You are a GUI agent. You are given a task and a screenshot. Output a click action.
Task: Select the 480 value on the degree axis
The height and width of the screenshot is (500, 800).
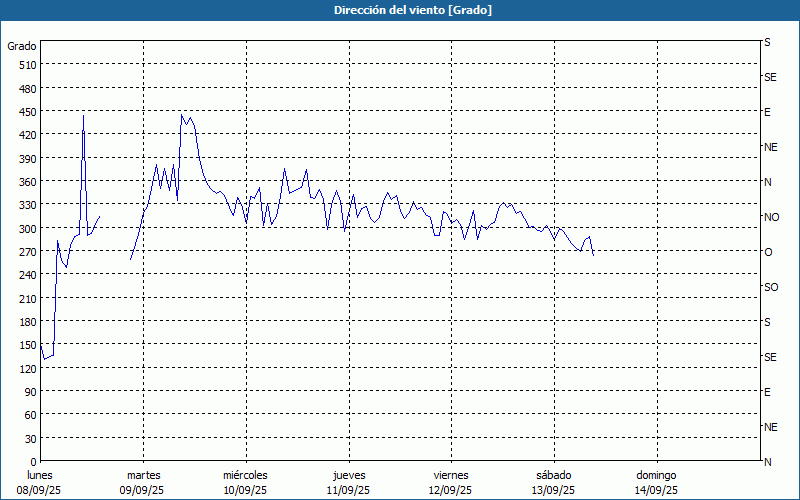[x=29, y=88]
